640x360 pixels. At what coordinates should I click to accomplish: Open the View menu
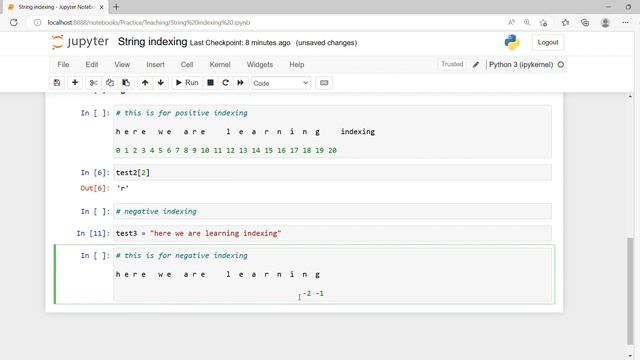(x=122, y=64)
